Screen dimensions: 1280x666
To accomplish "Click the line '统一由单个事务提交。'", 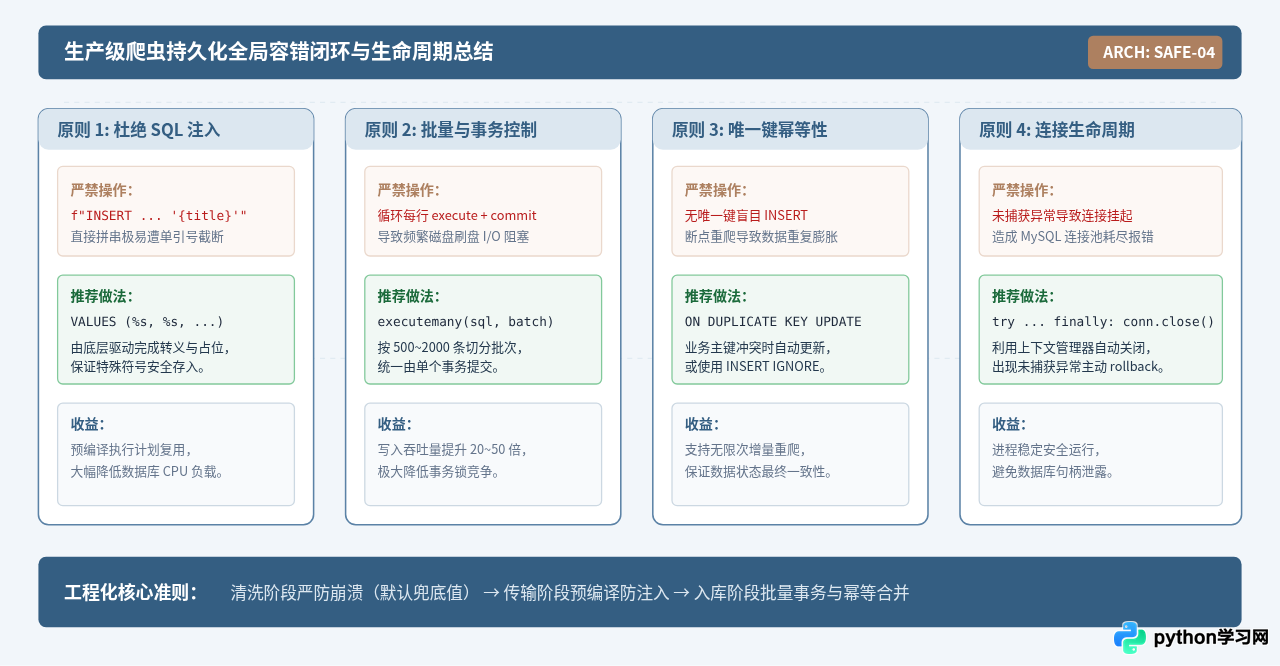I will (x=439, y=367).
